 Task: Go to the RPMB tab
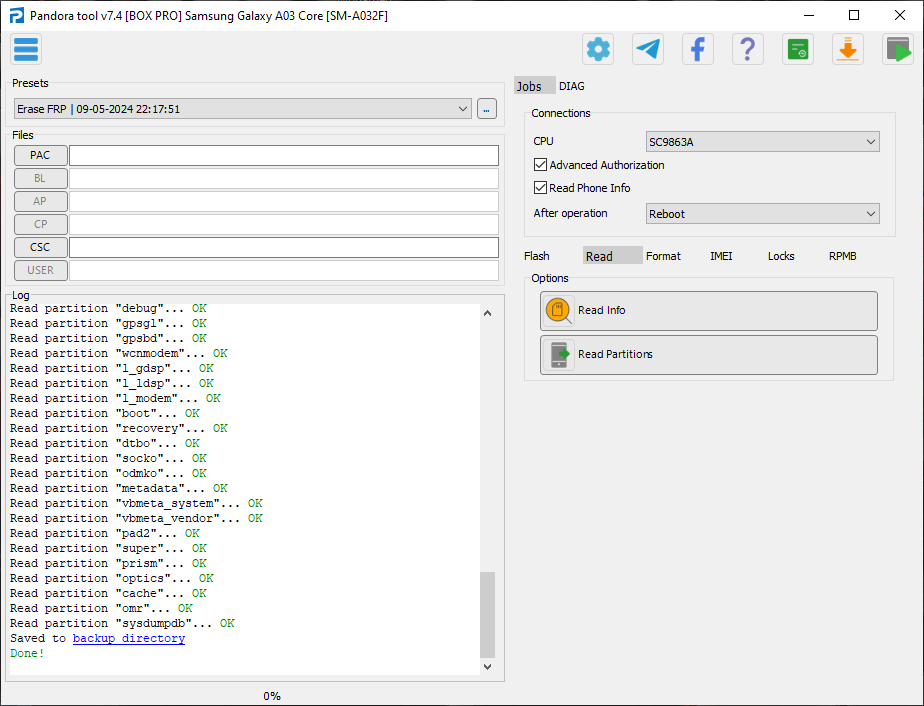(x=843, y=256)
